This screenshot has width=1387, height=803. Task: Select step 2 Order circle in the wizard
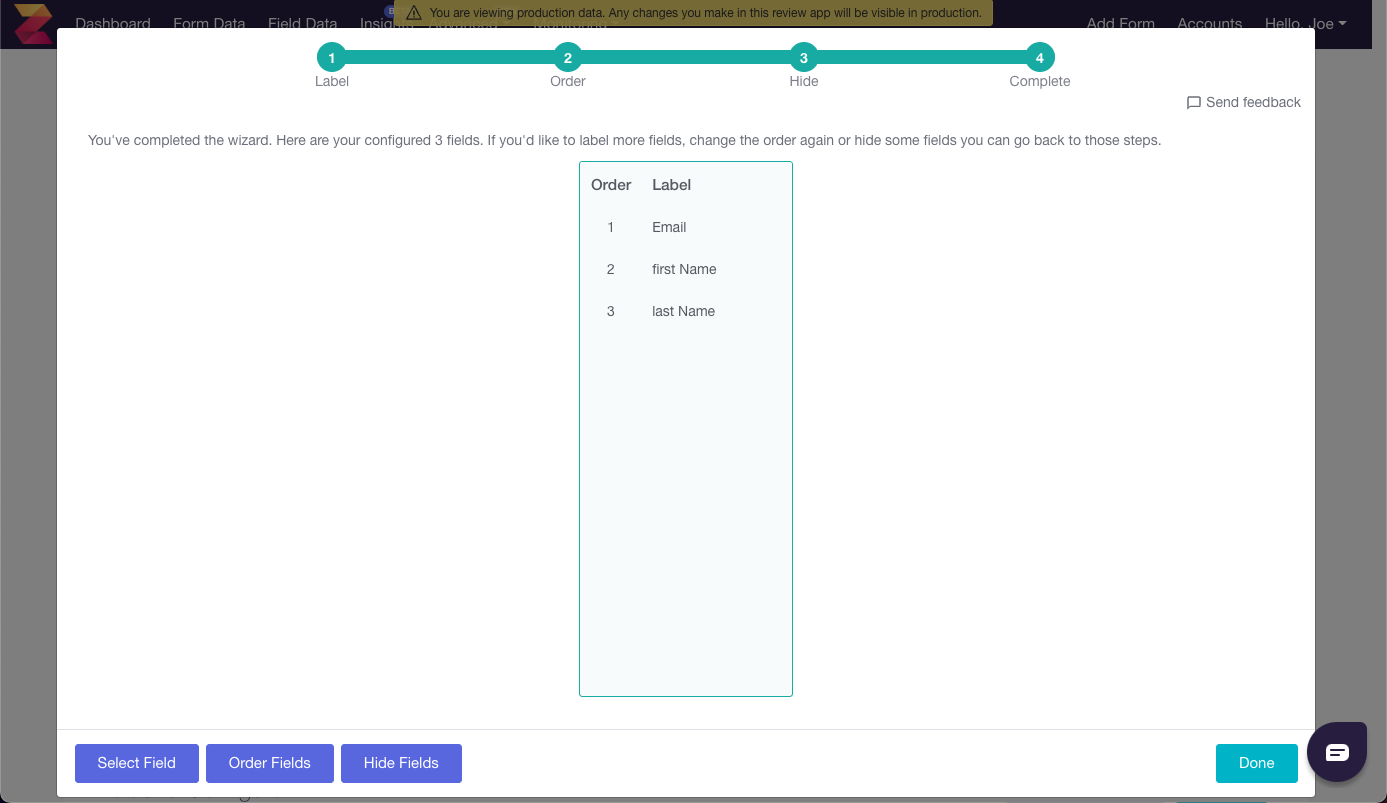click(568, 57)
